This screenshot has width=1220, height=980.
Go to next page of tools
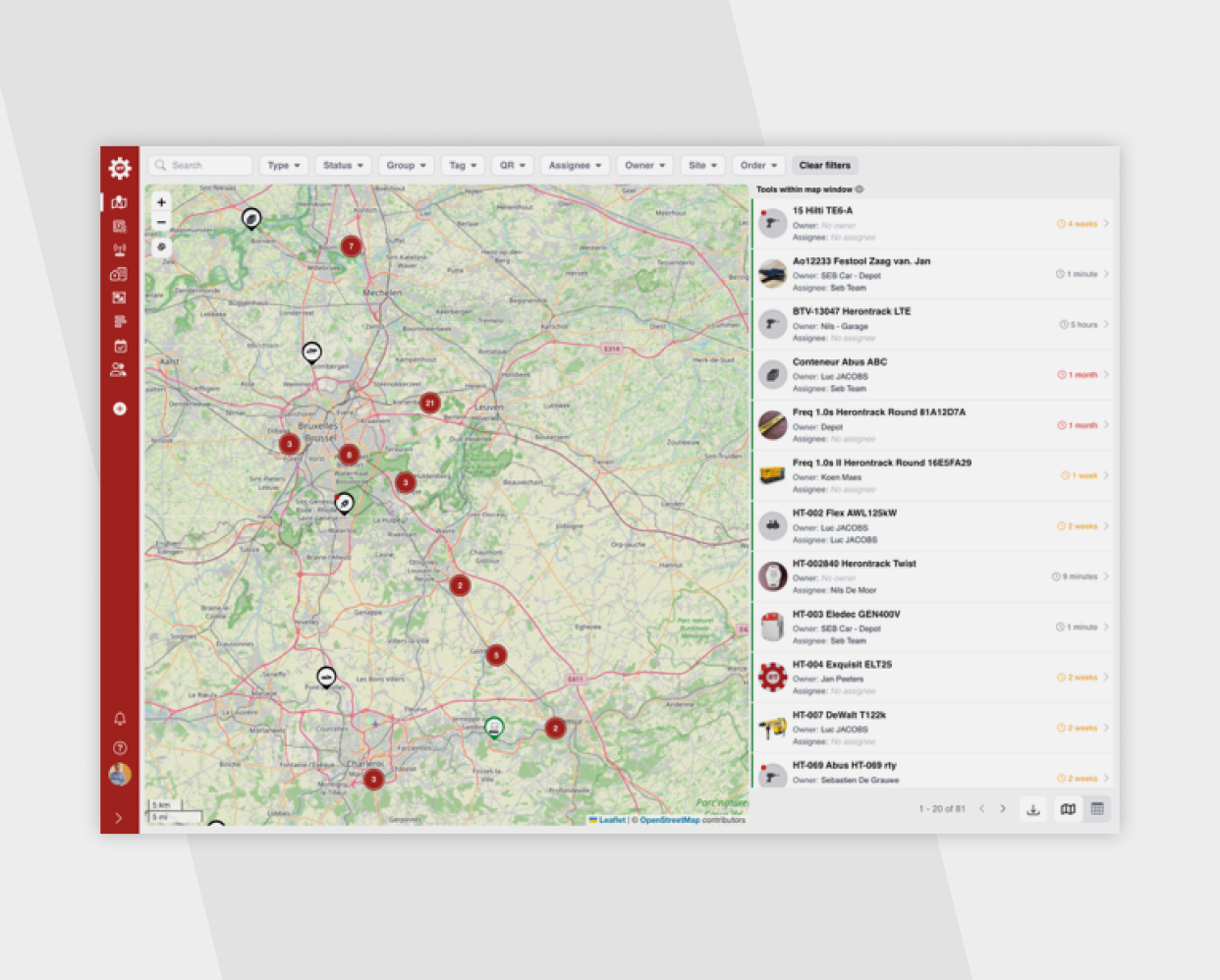[x=1003, y=809]
